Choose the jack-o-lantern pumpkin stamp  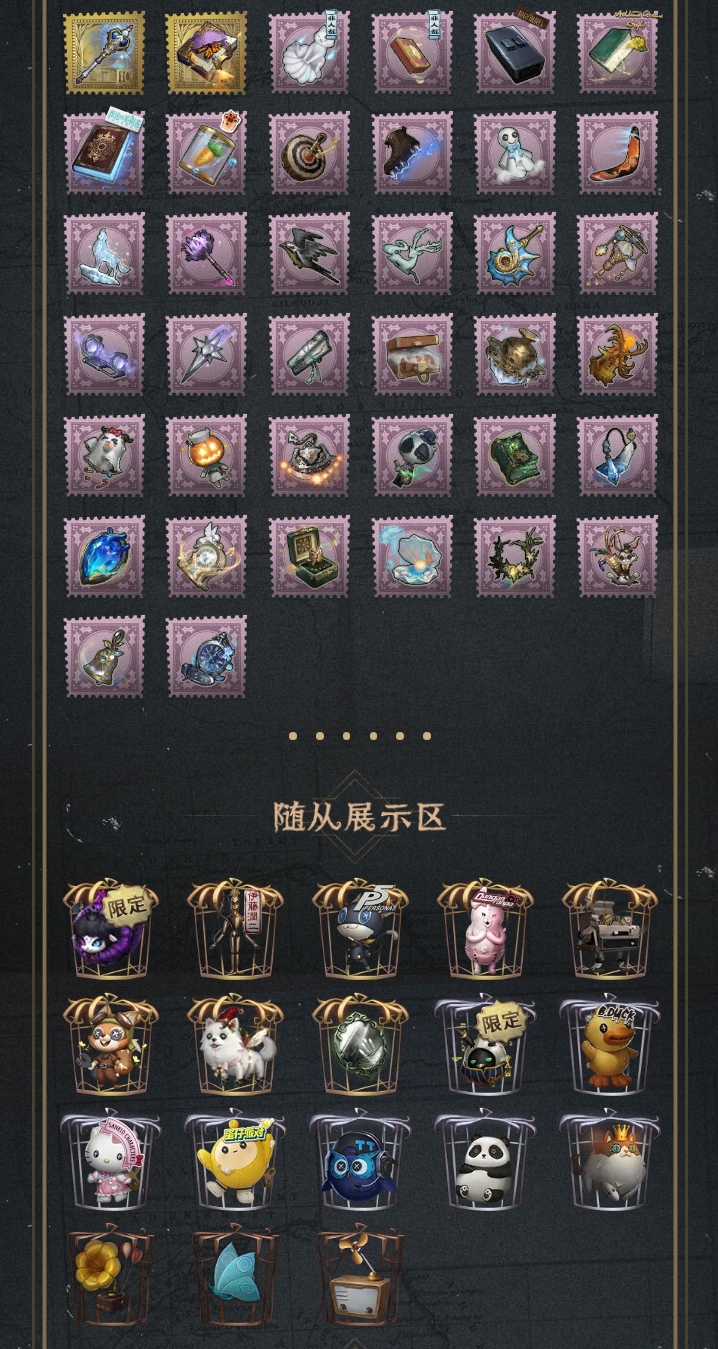coord(206,455)
